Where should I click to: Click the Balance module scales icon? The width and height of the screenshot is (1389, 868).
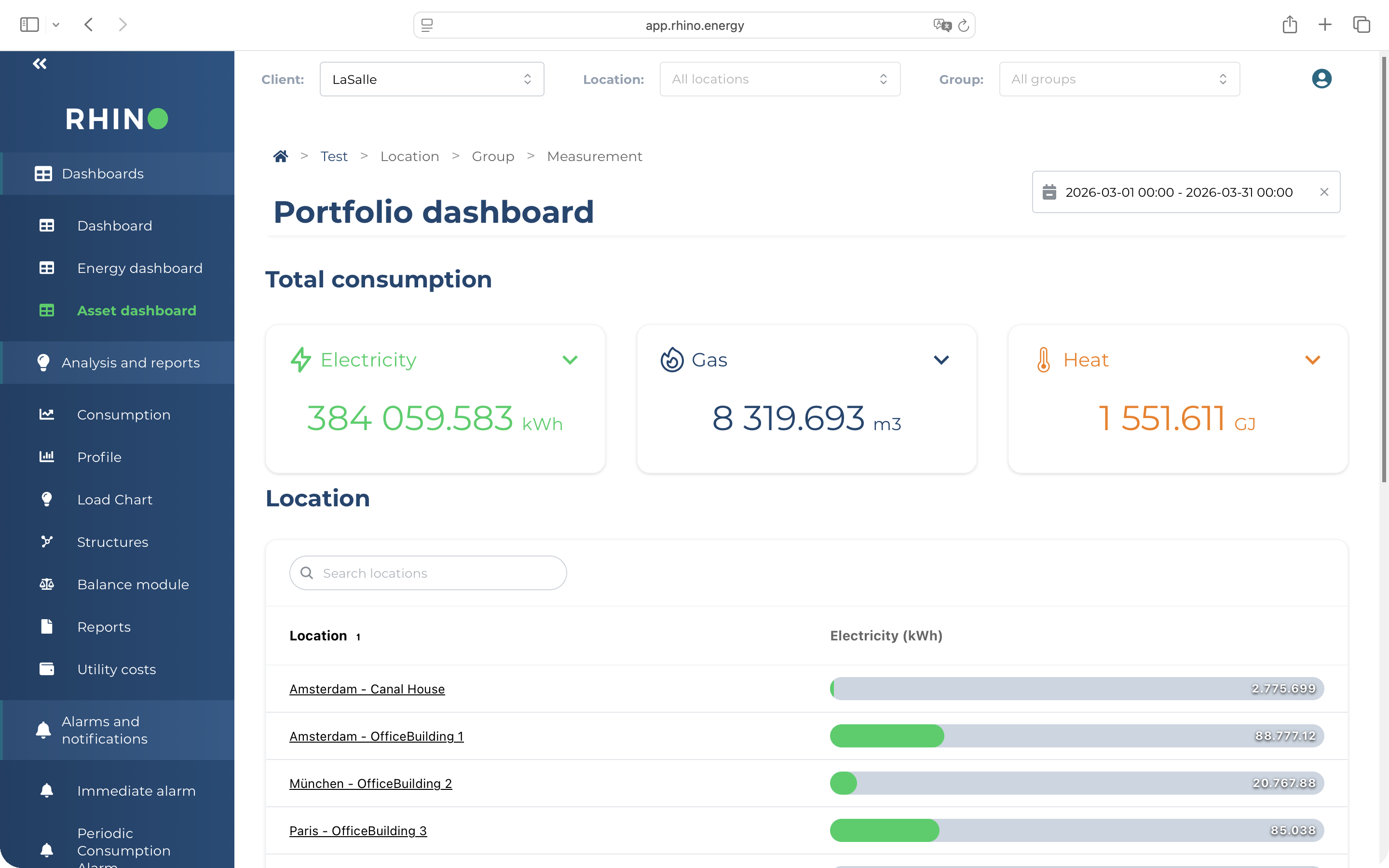click(x=46, y=584)
